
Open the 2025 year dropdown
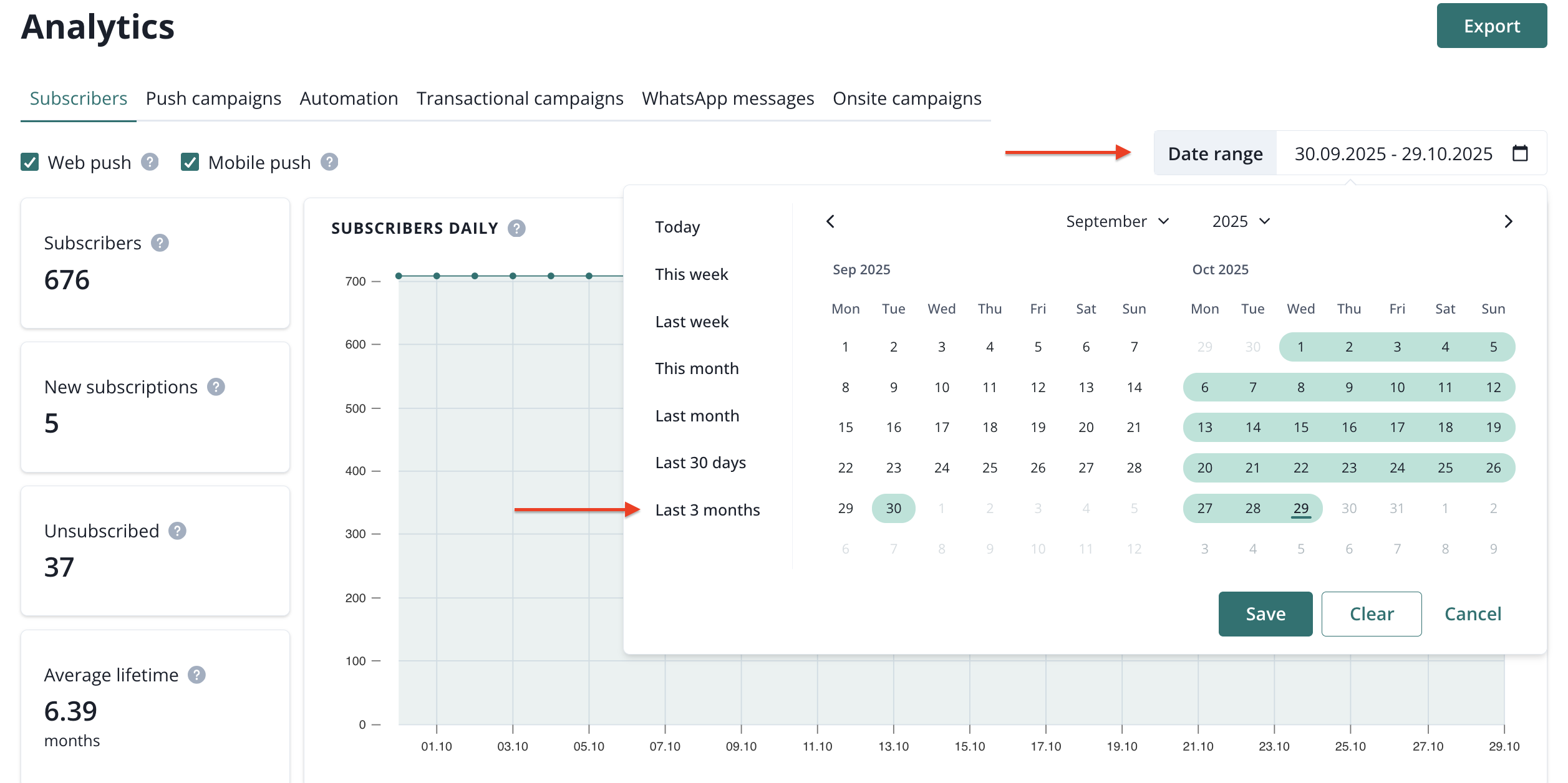[x=1241, y=222]
